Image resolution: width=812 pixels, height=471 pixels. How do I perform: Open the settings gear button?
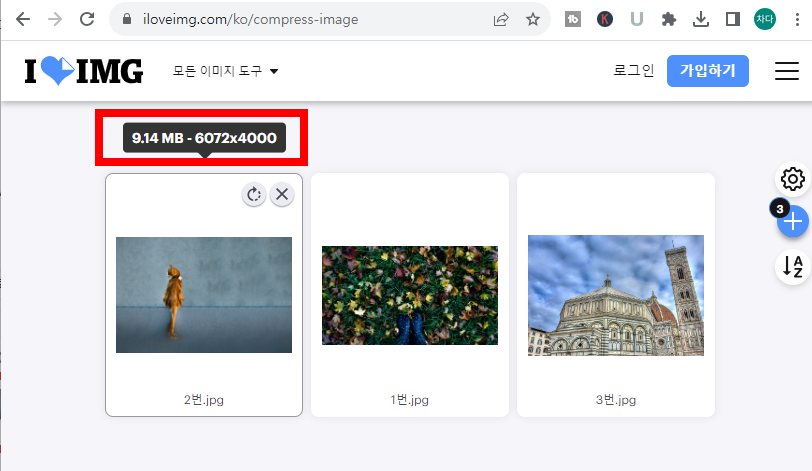click(x=792, y=179)
